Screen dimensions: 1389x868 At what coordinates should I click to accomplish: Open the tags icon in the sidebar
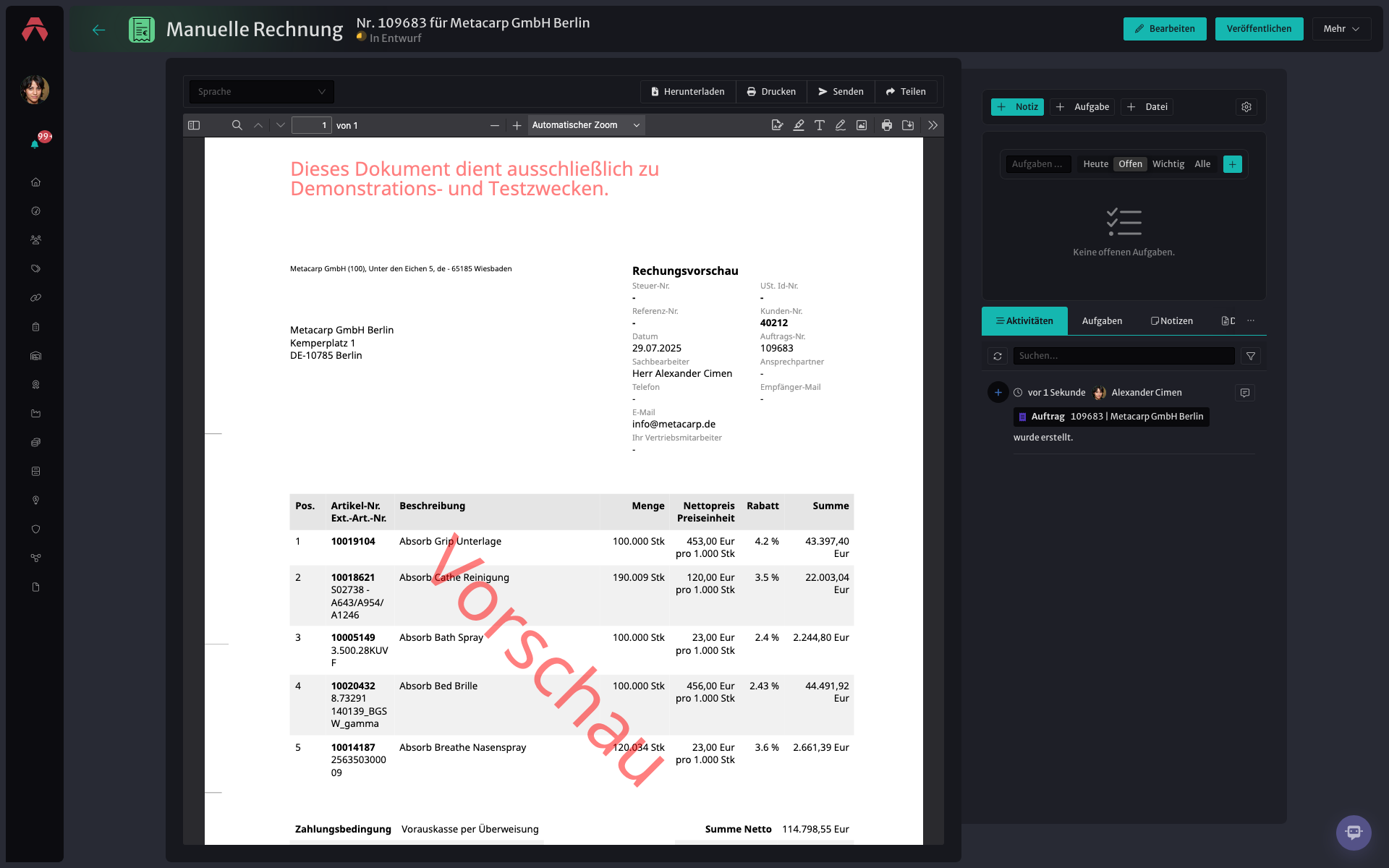tap(35, 269)
